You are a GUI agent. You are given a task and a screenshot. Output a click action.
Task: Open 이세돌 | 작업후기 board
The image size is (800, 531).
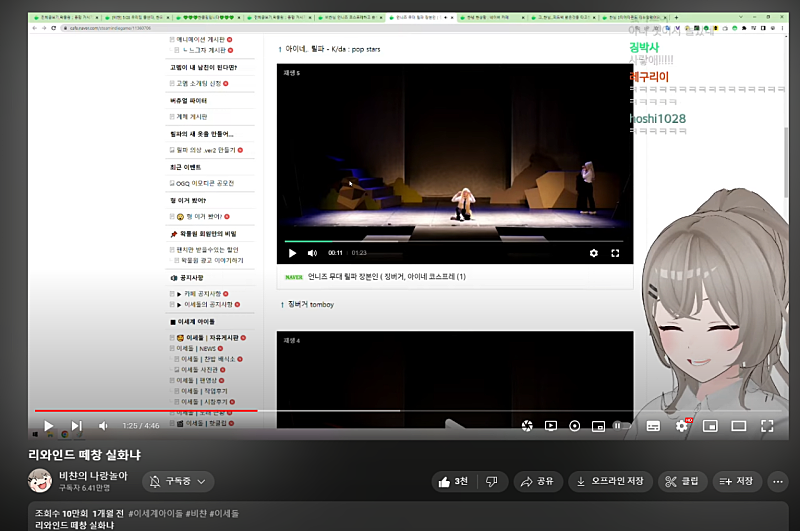coord(204,391)
